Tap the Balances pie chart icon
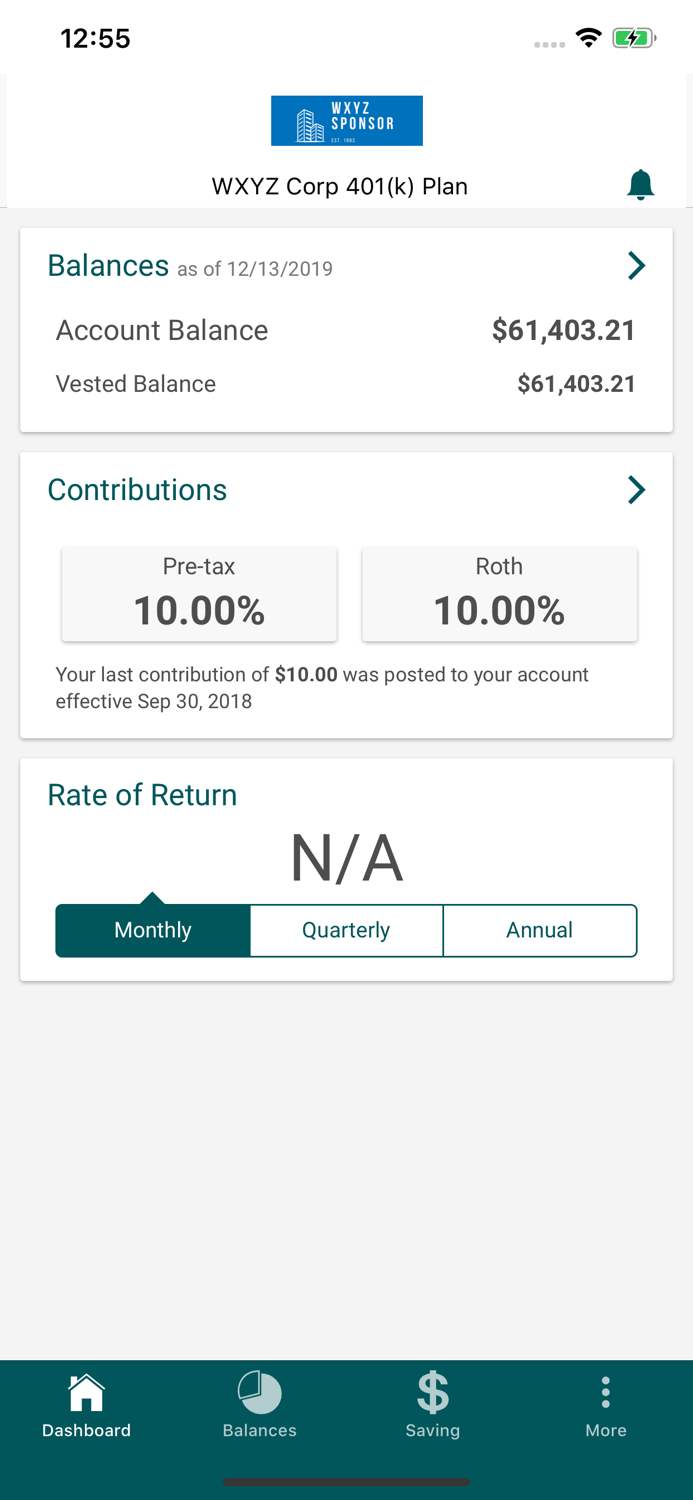 click(x=259, y=1392)
